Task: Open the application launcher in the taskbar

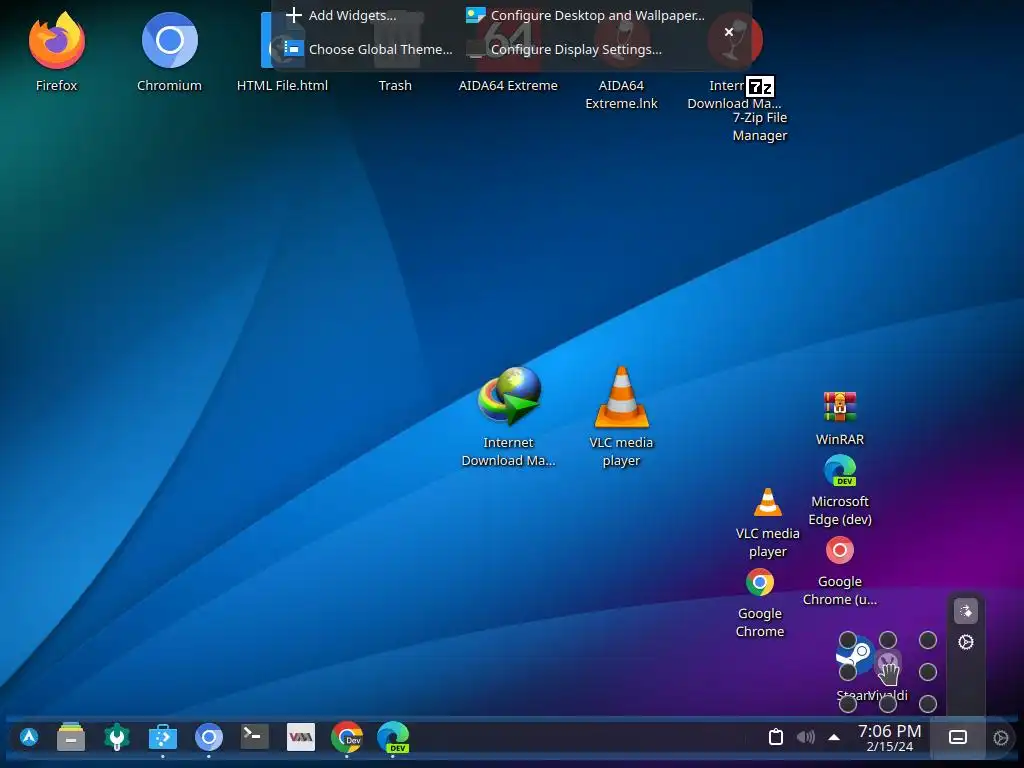Action: pyautogui.click(x=29, y=737)
